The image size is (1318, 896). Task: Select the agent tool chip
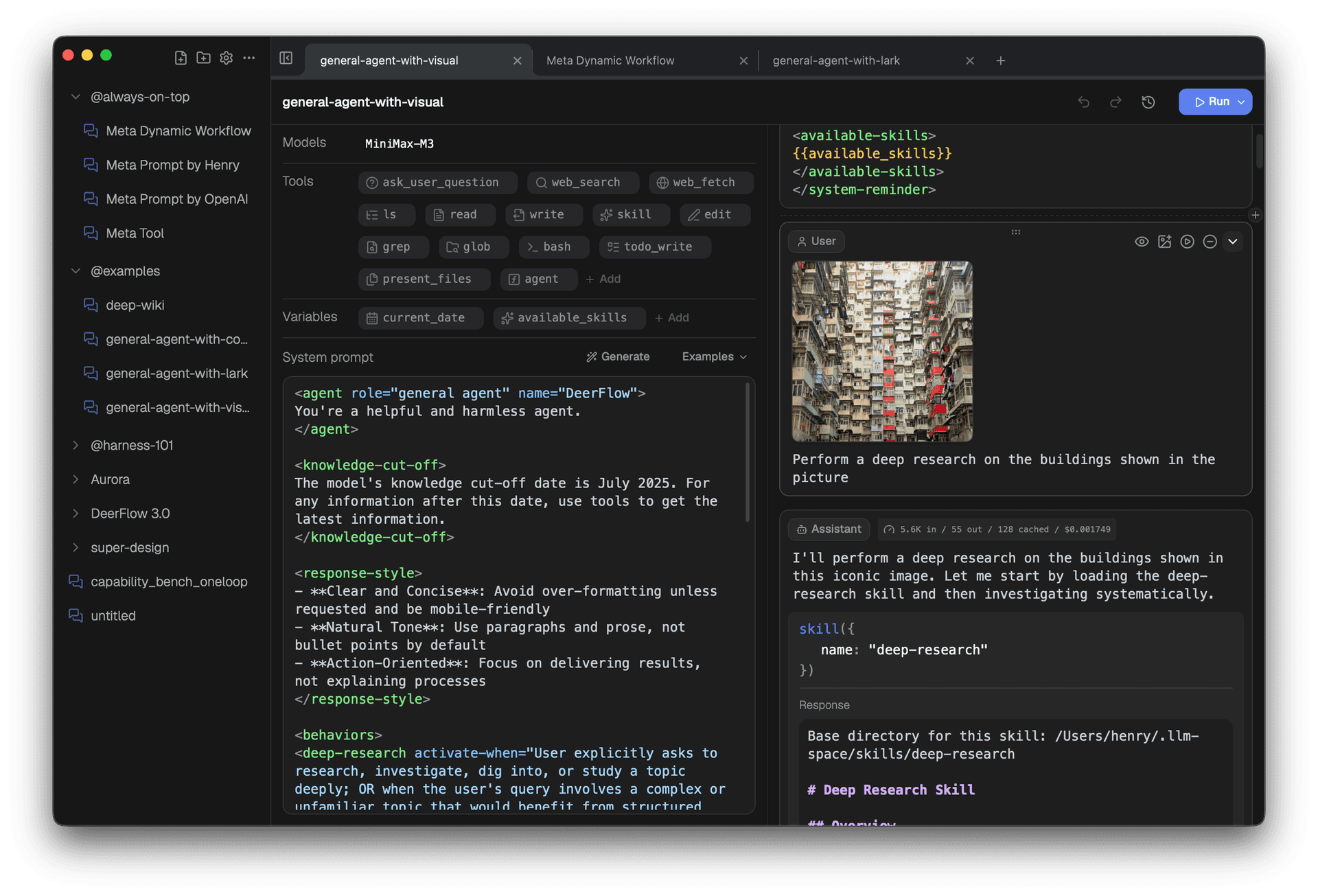coord(539,279)
